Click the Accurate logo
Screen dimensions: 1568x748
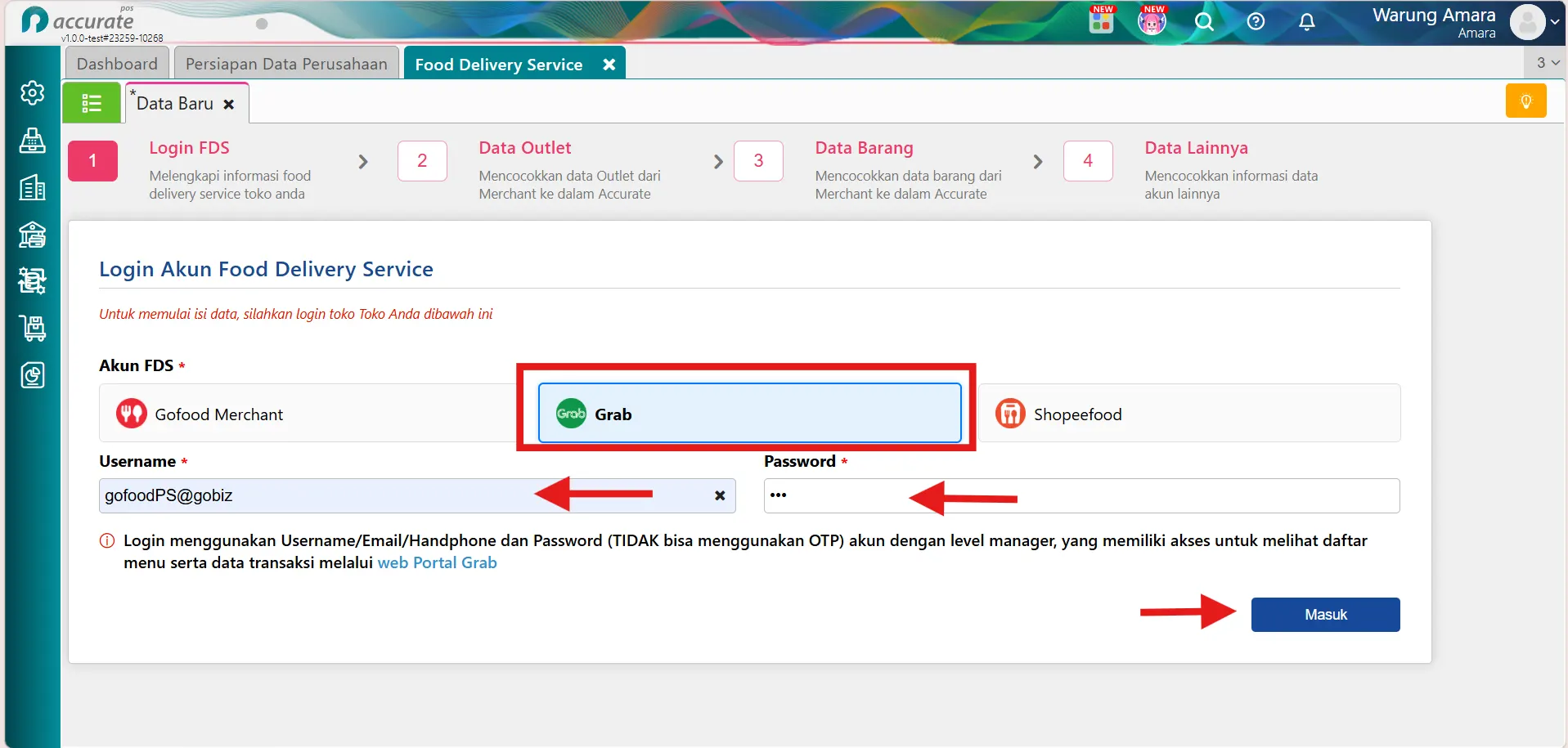coord(78,20)
